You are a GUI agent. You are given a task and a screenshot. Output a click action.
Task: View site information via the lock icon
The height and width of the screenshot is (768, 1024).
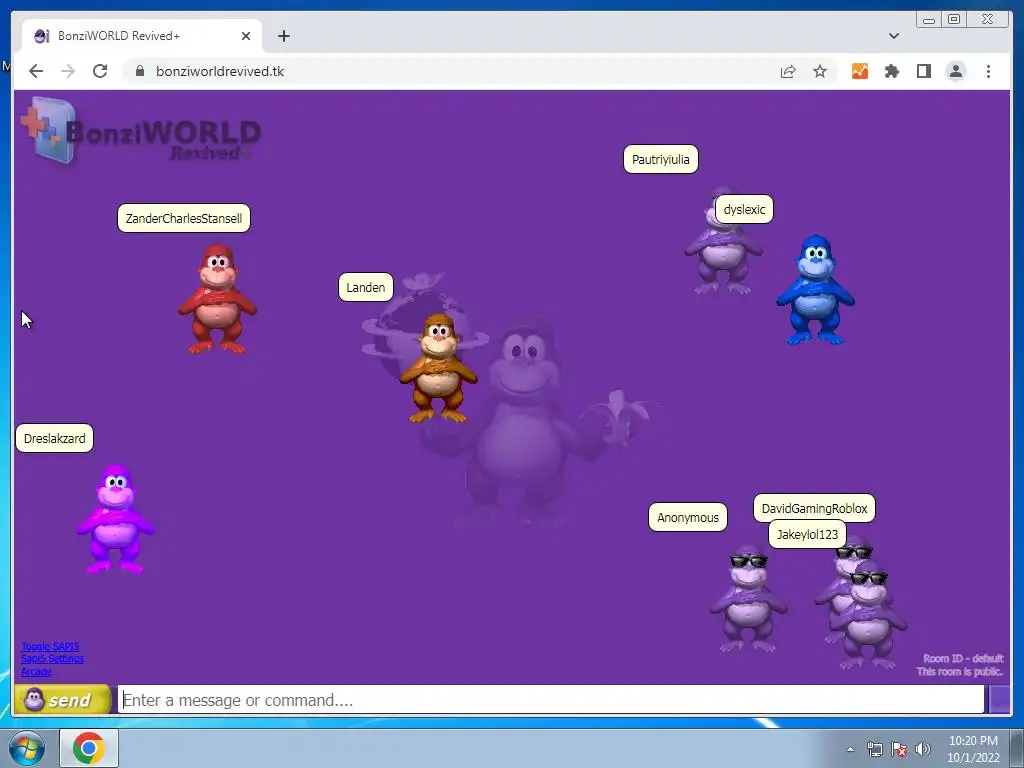(140, 71)
